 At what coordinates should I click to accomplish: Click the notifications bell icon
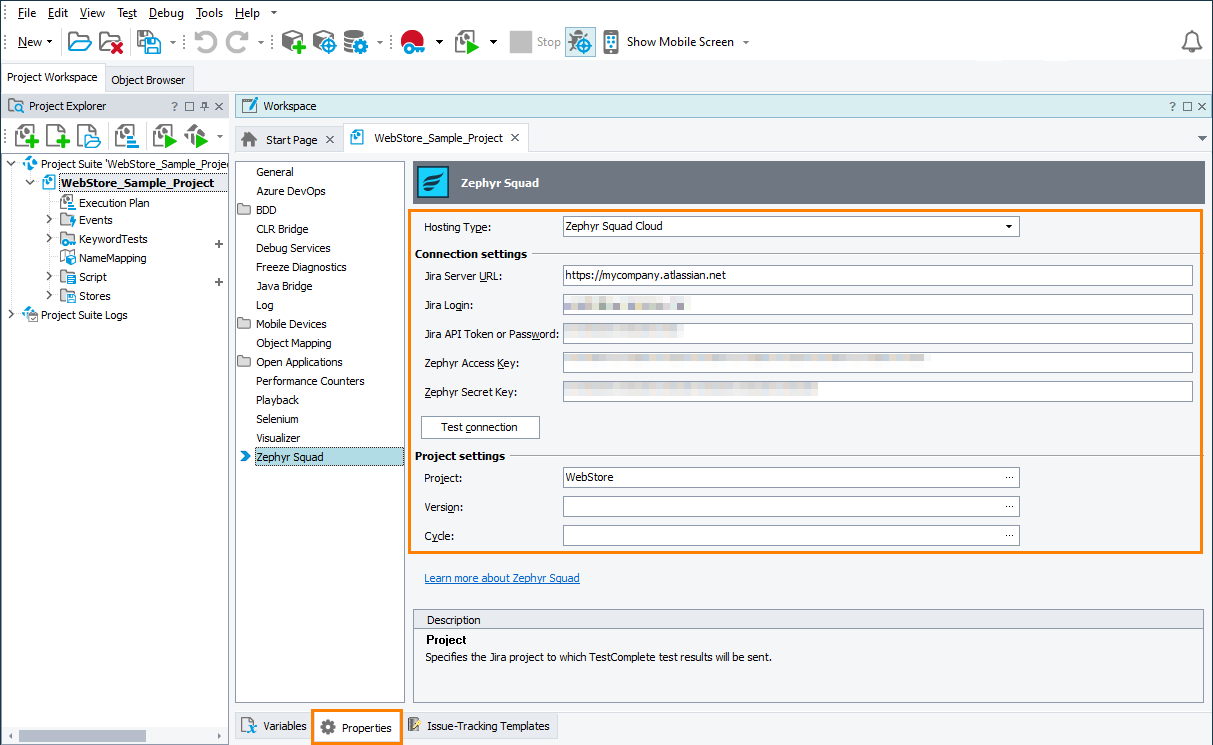pyautogui.click(x=1191, y=42)
